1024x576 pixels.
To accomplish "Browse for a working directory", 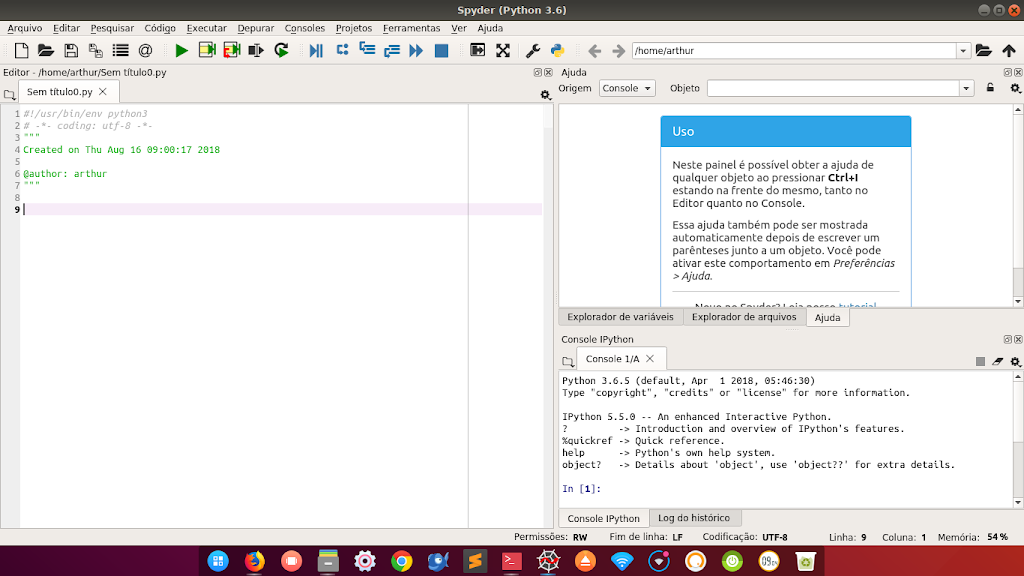I will [x=984, y=50].
